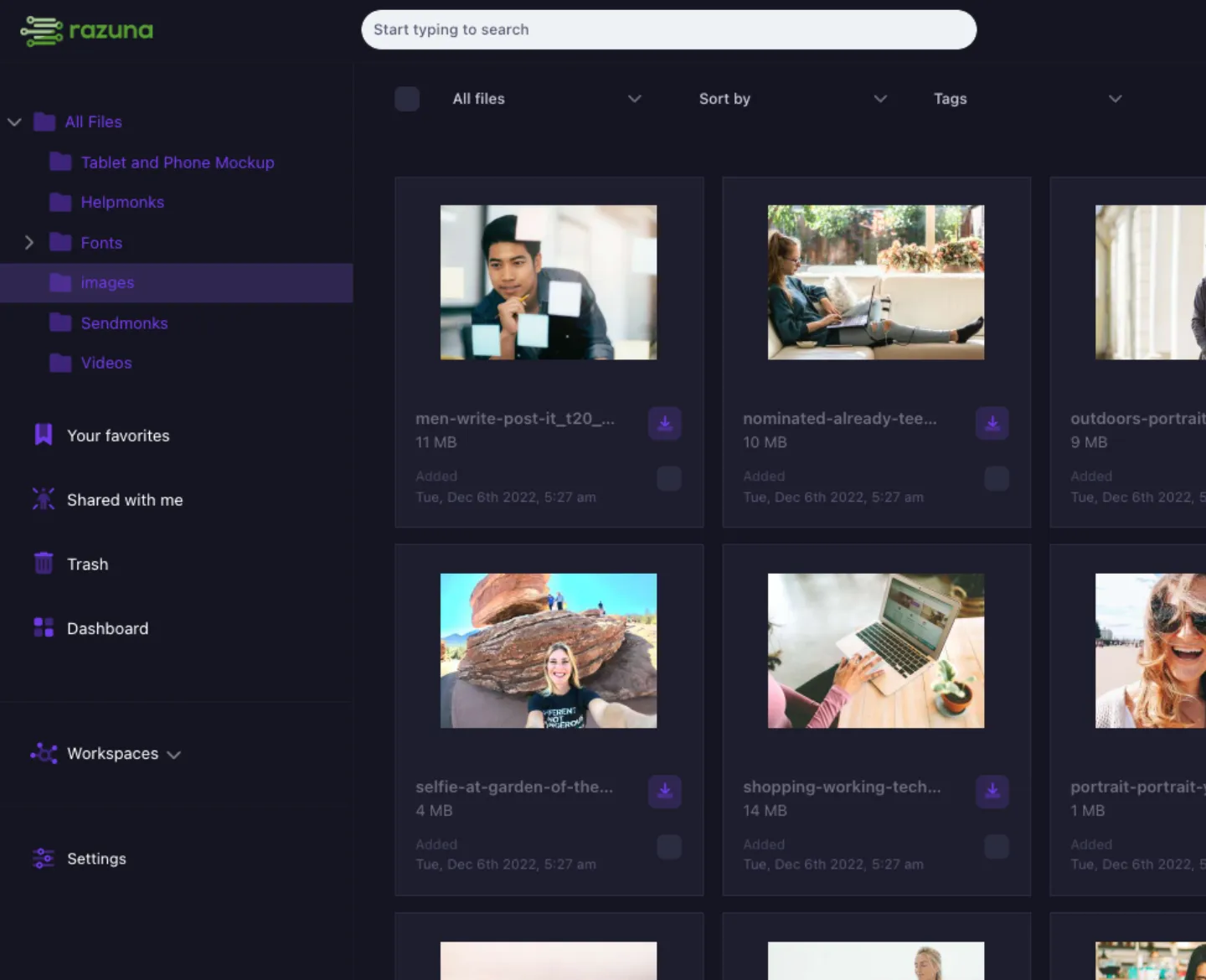Image resolution: width=1206 pixels, height=980 pixels.
Task: Collapse the All Files tree chevron
Action: [14, 122]
